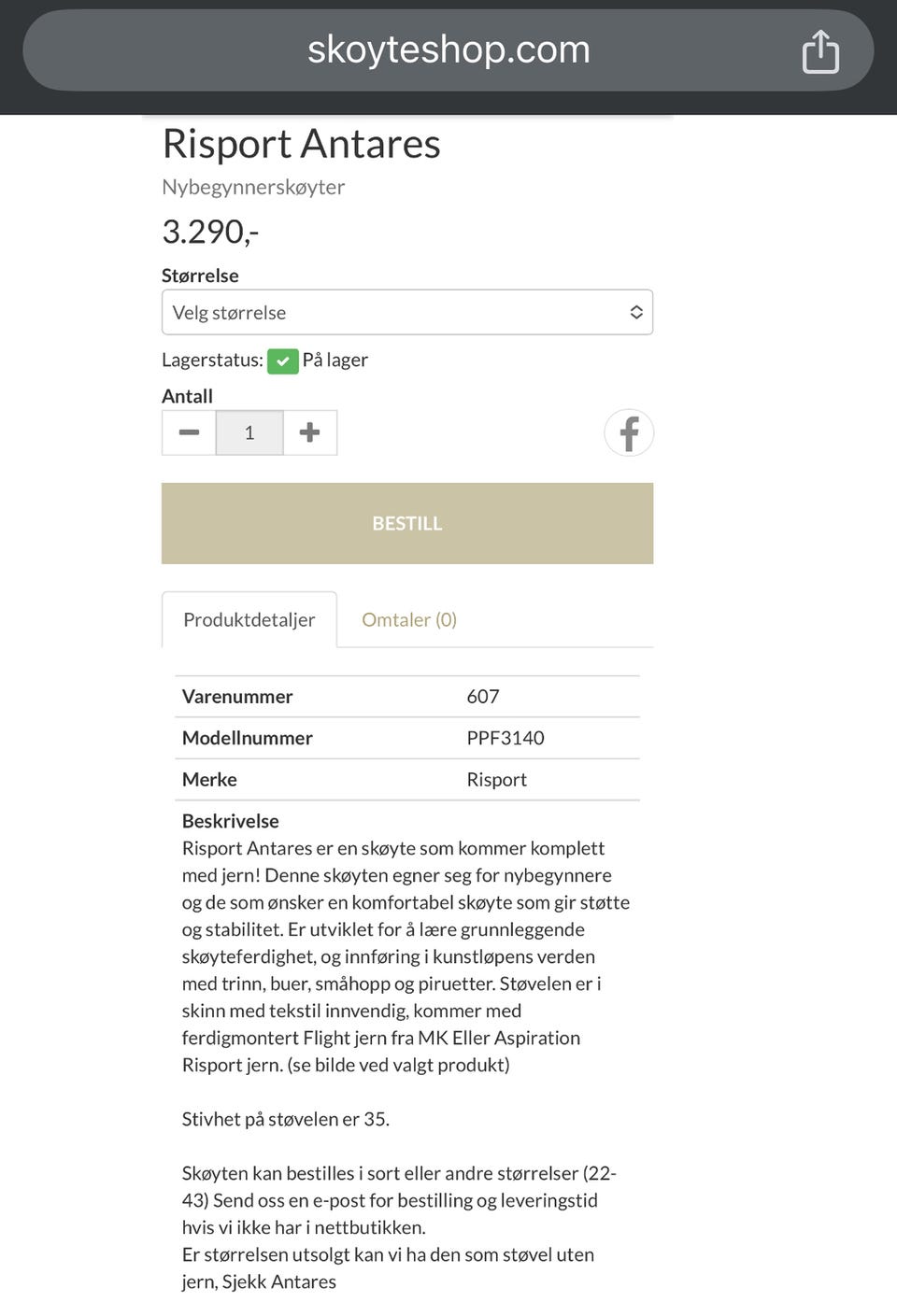The height and width of the screenshot is (1316, 897).
Task: Select the Varenummer value 607
Action: coord(483,697)
